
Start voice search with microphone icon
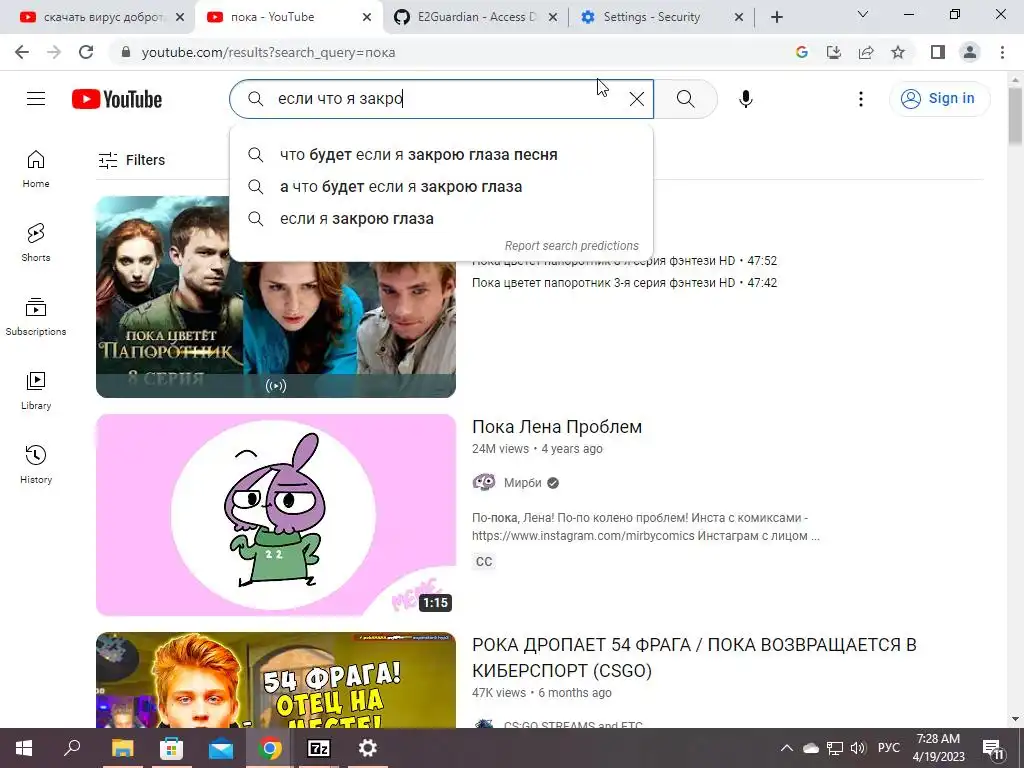tap(746, 99)
